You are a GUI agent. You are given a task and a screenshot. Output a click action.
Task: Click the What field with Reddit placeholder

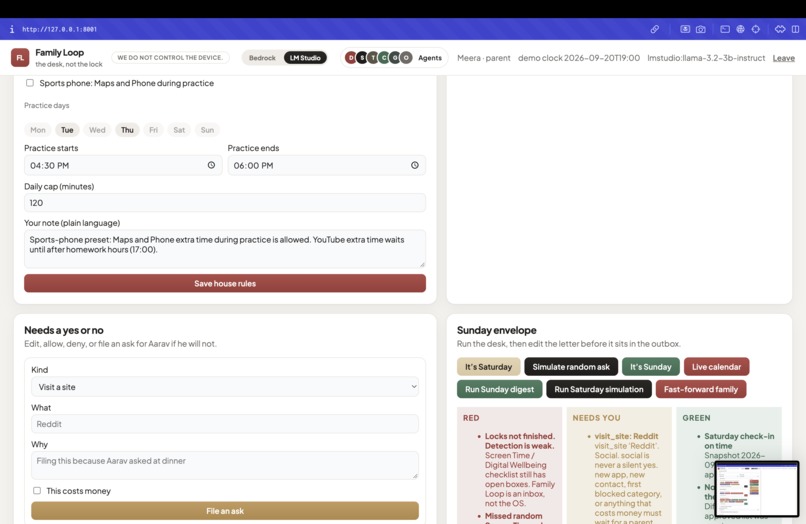225,424
